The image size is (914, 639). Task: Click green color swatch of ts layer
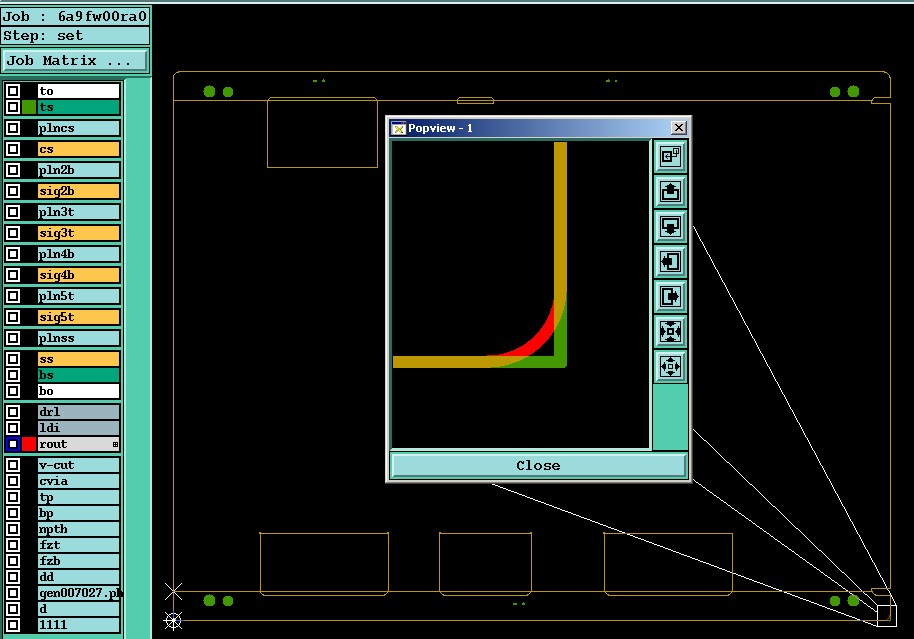(29, 107)
